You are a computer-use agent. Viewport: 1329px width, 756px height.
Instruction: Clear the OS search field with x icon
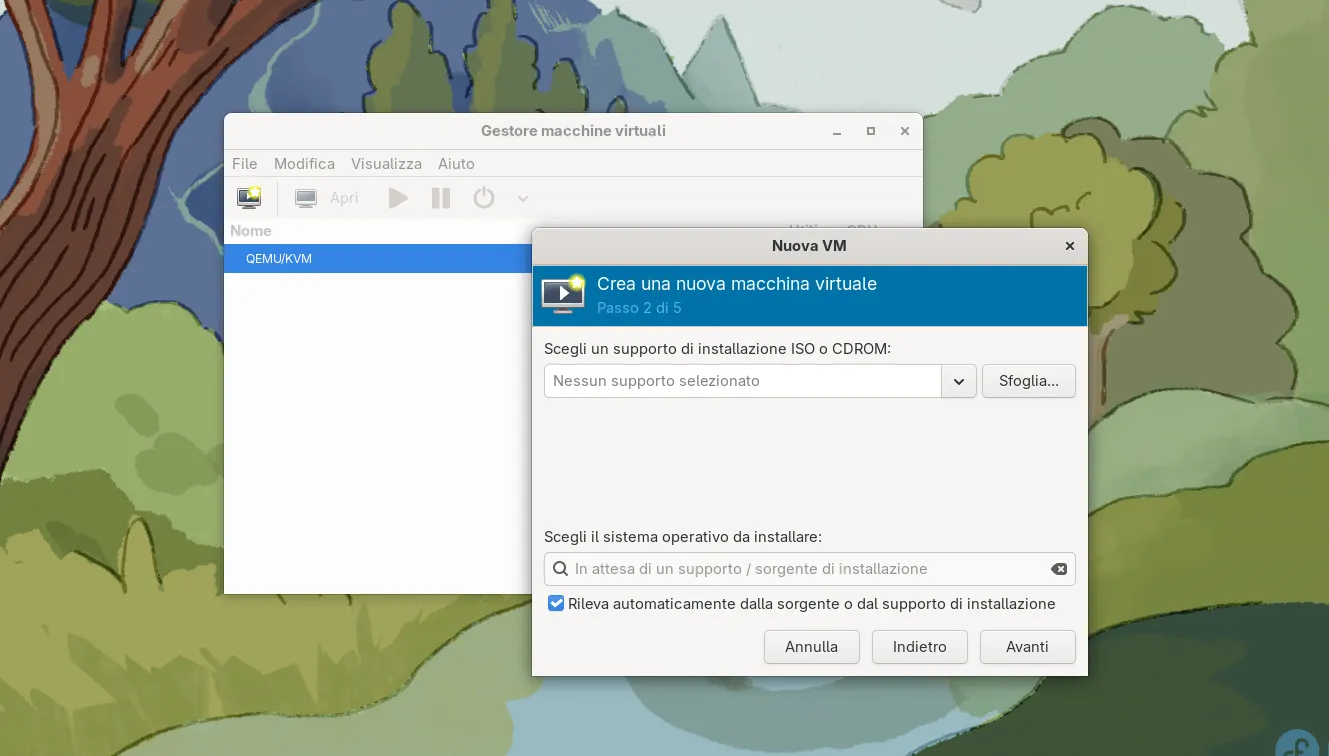tap(1058, 568)
